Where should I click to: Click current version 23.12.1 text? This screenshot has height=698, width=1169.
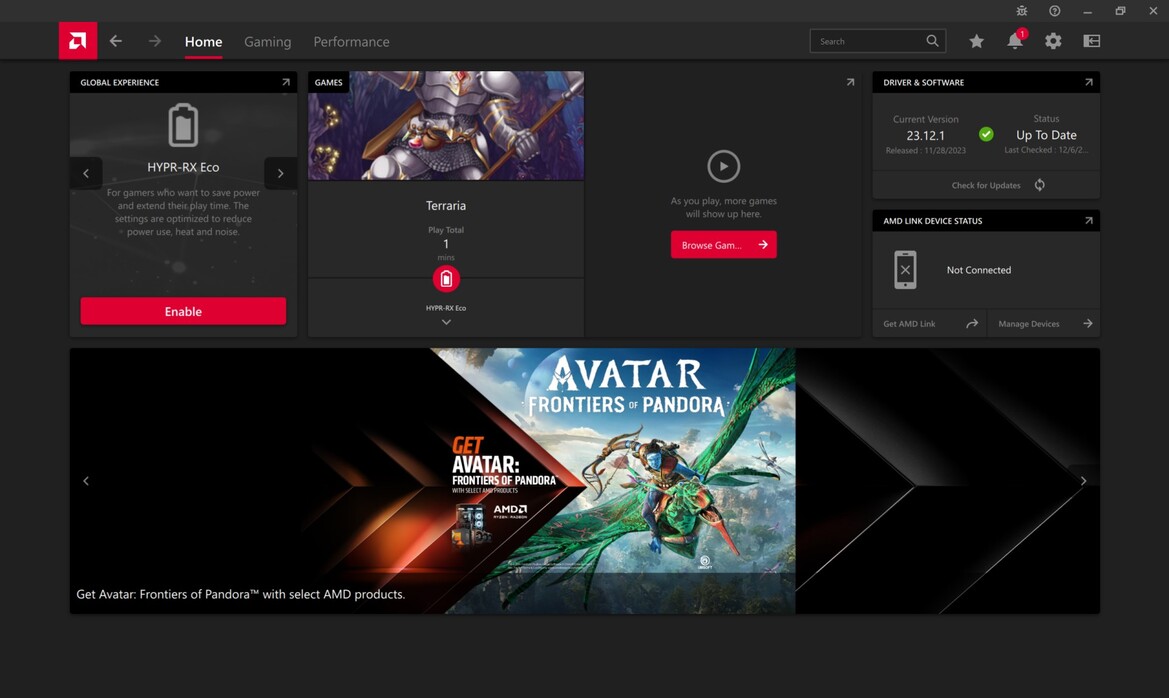[925, 136]
